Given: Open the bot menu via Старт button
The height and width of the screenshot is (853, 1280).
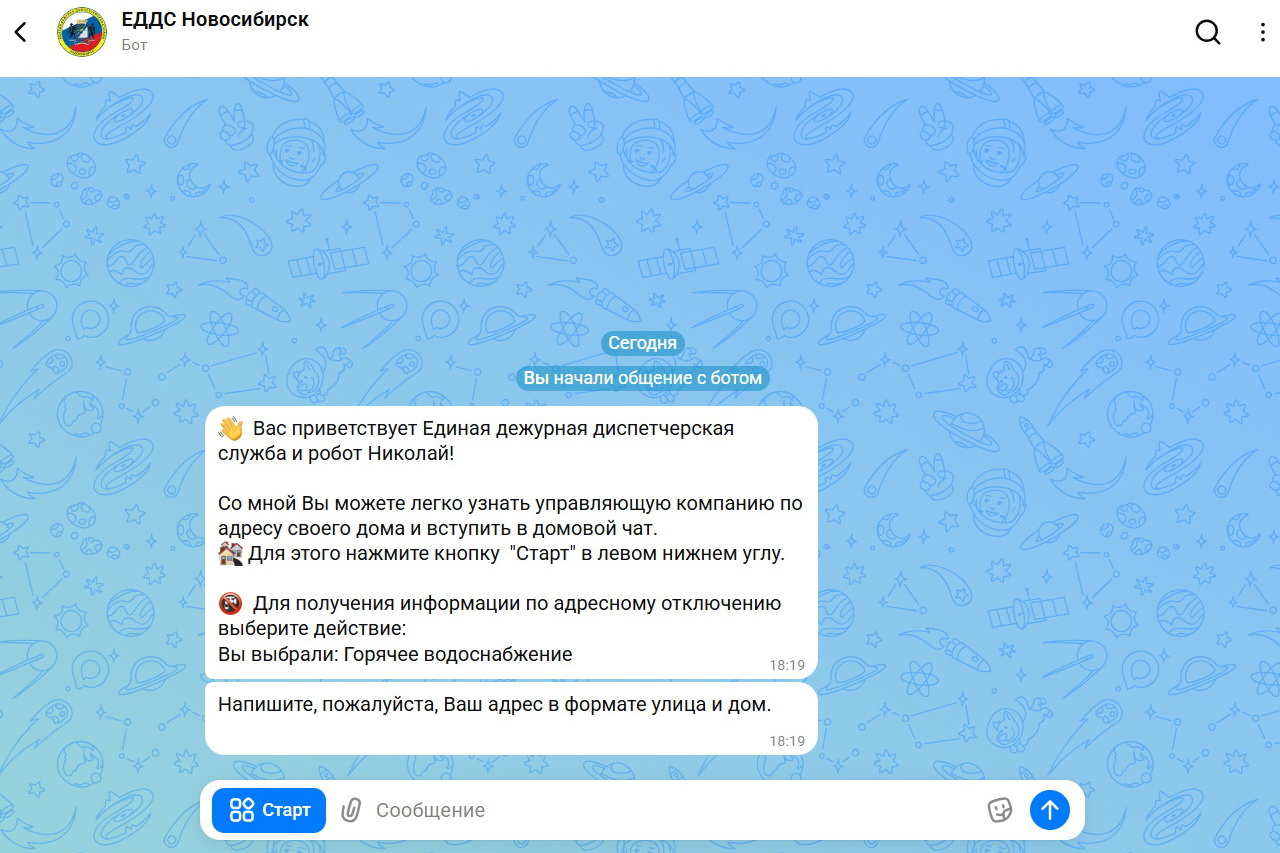Looking at the screenshot, I should pos(269,810).
